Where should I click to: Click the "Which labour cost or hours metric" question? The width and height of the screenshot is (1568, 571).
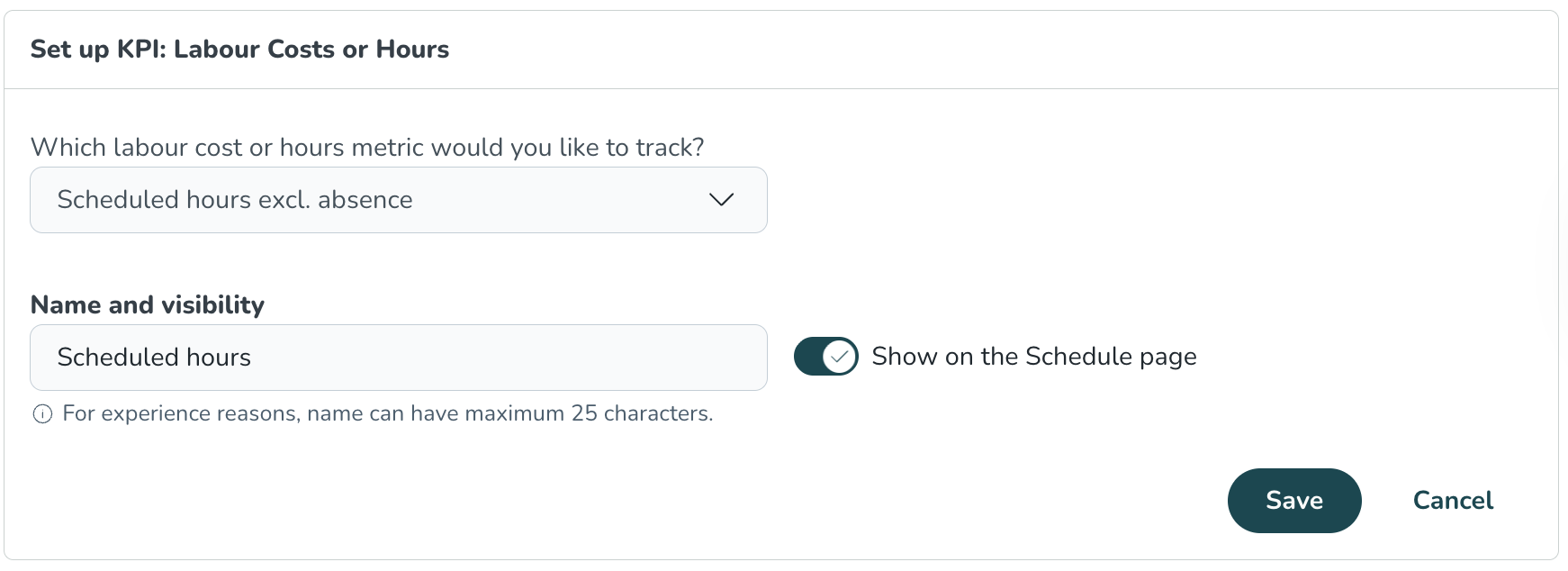pos(367,148)
